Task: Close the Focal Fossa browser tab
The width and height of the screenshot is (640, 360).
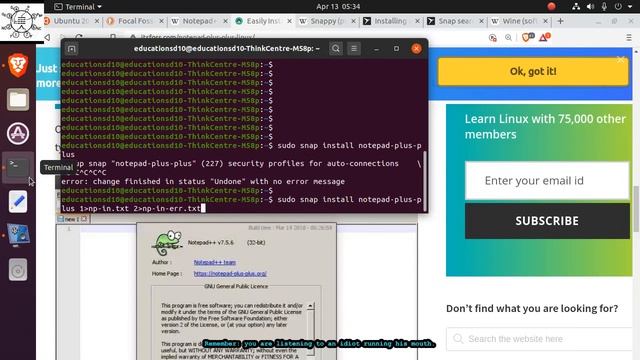Action: [161, 21]
